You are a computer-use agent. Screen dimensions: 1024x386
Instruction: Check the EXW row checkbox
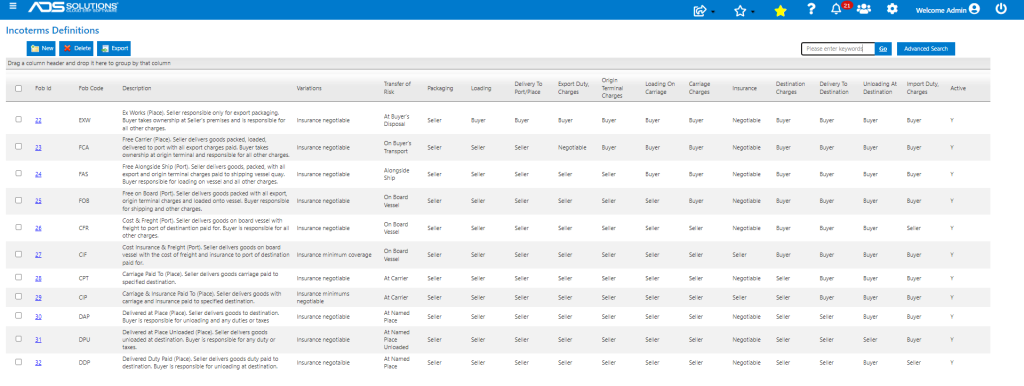[x=18, y=120]
